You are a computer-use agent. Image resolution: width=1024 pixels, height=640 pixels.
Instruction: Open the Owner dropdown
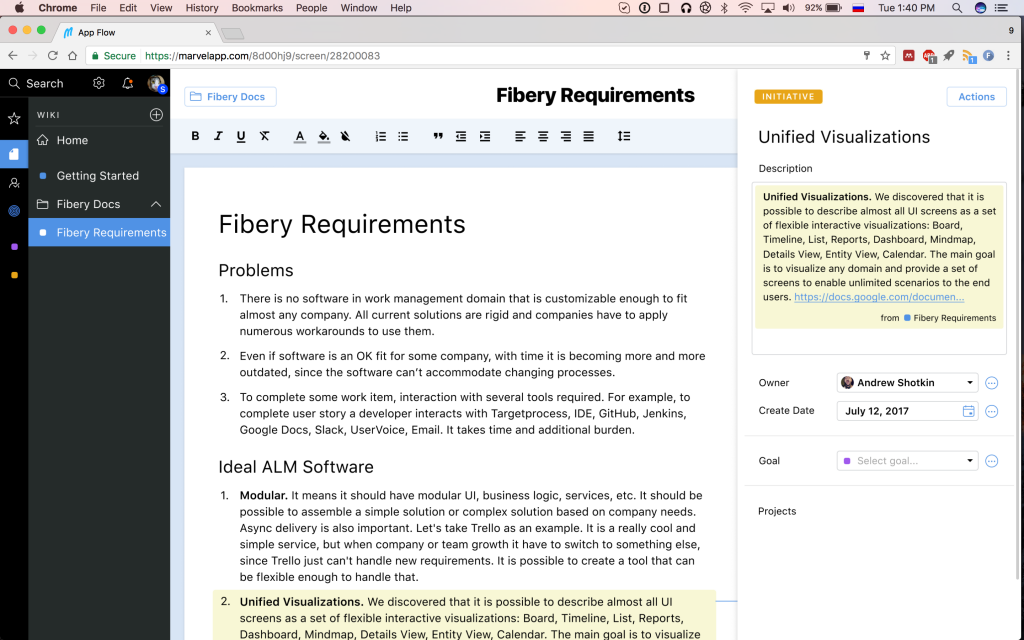[907, 383]
